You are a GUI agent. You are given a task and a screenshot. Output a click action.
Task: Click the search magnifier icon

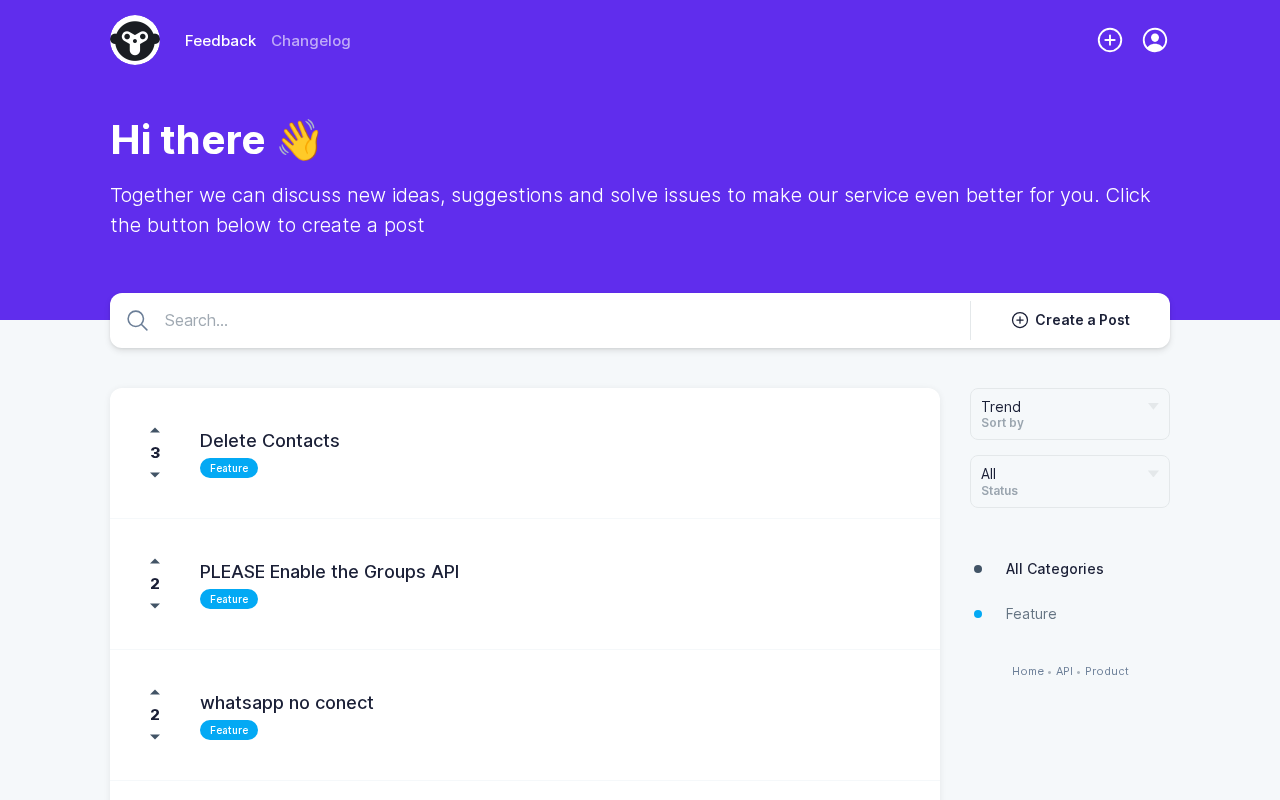tap(138, 321)
